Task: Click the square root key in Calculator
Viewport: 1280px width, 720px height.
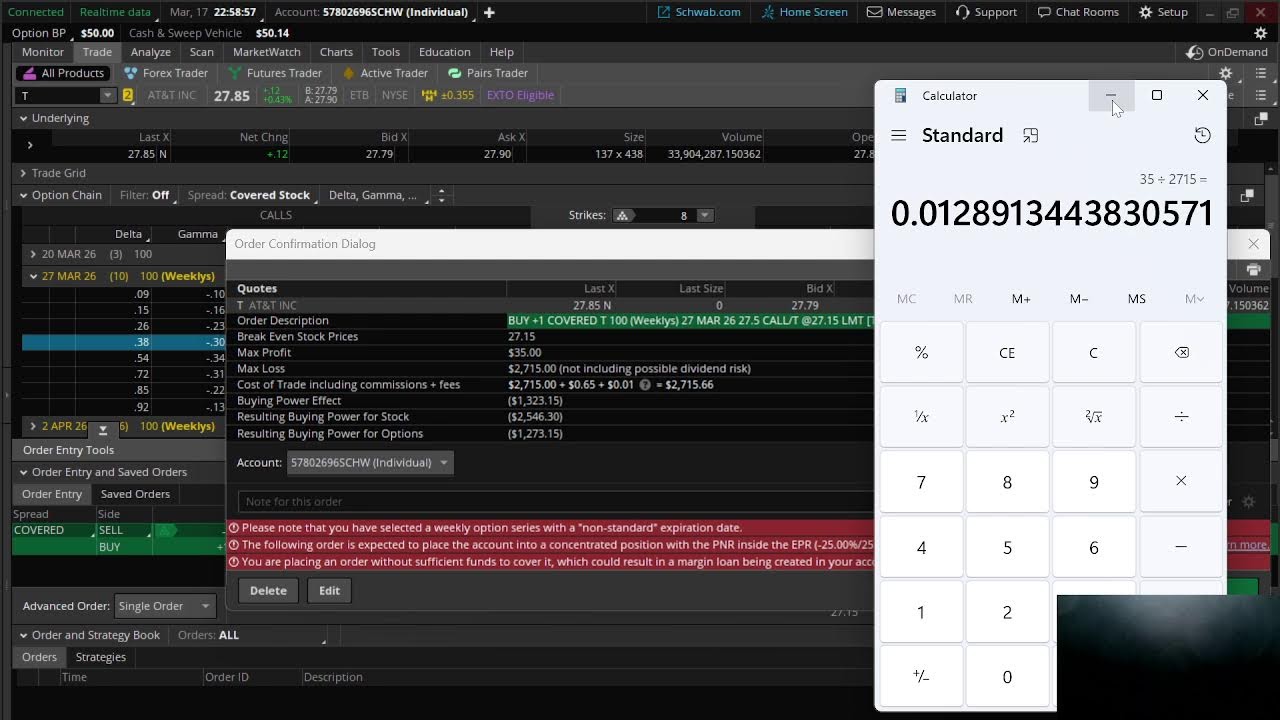Action: 1093,417
